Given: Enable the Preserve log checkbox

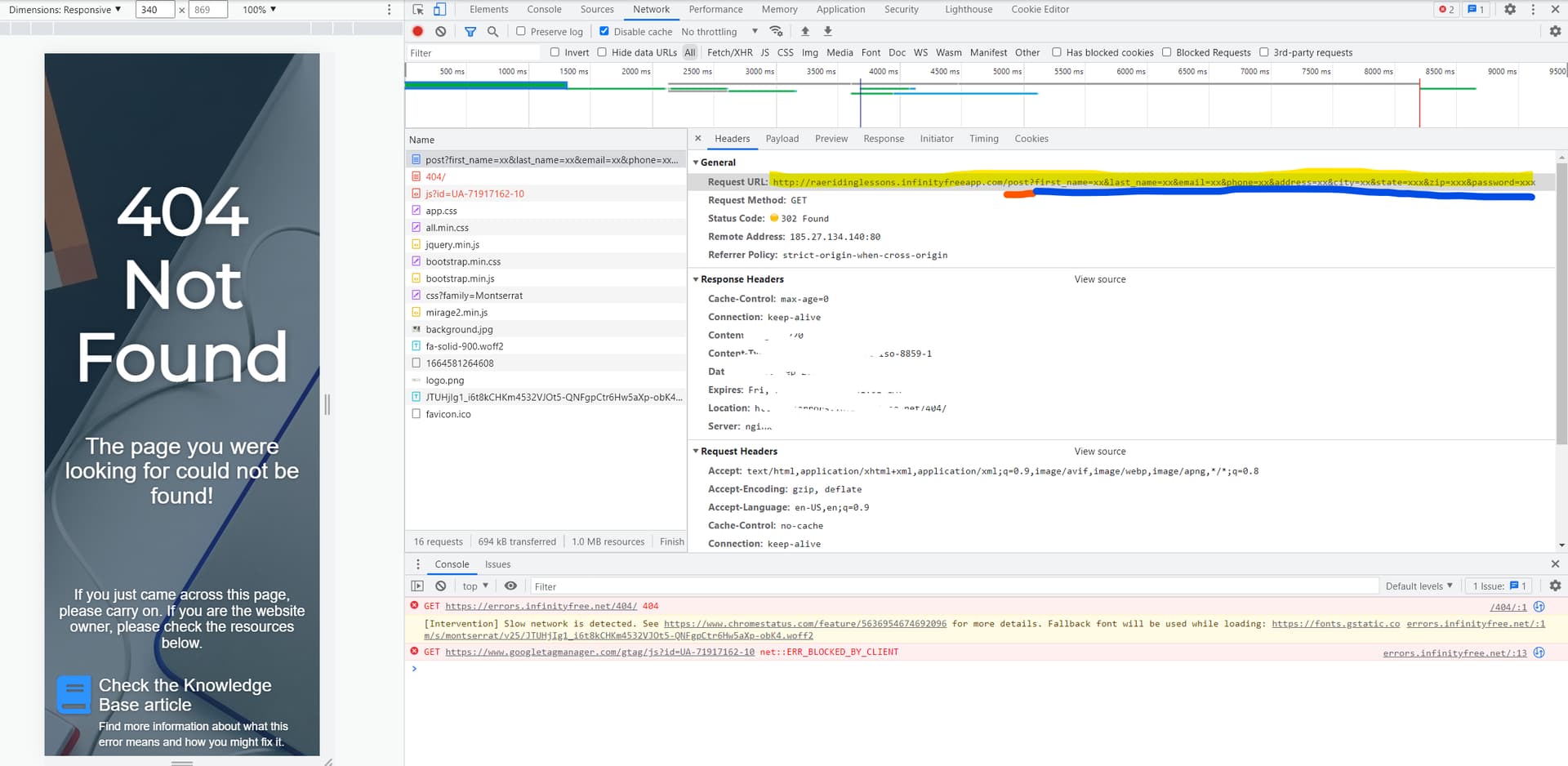Looking at the screenshot, I should 521,31.
